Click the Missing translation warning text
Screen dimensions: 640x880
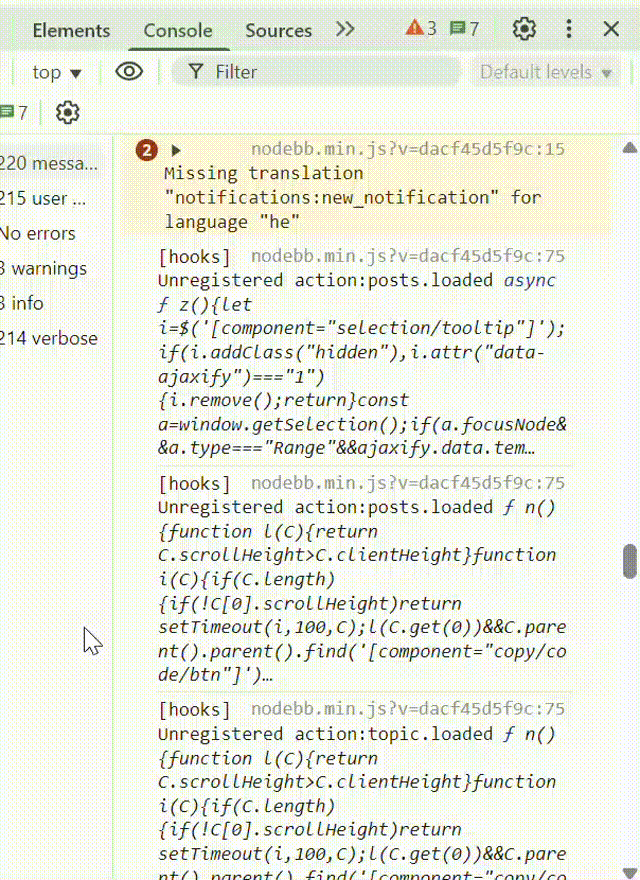353,198
